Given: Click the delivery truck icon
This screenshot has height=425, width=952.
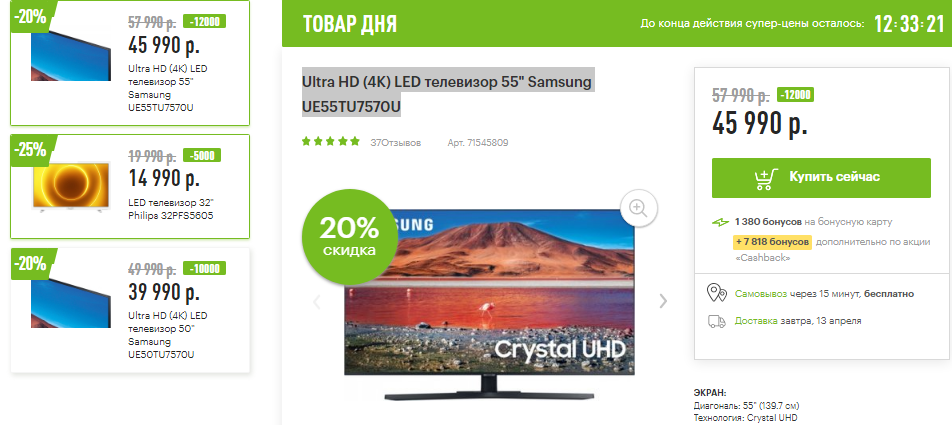Looking at the screenshot, I should pos(717,321).
